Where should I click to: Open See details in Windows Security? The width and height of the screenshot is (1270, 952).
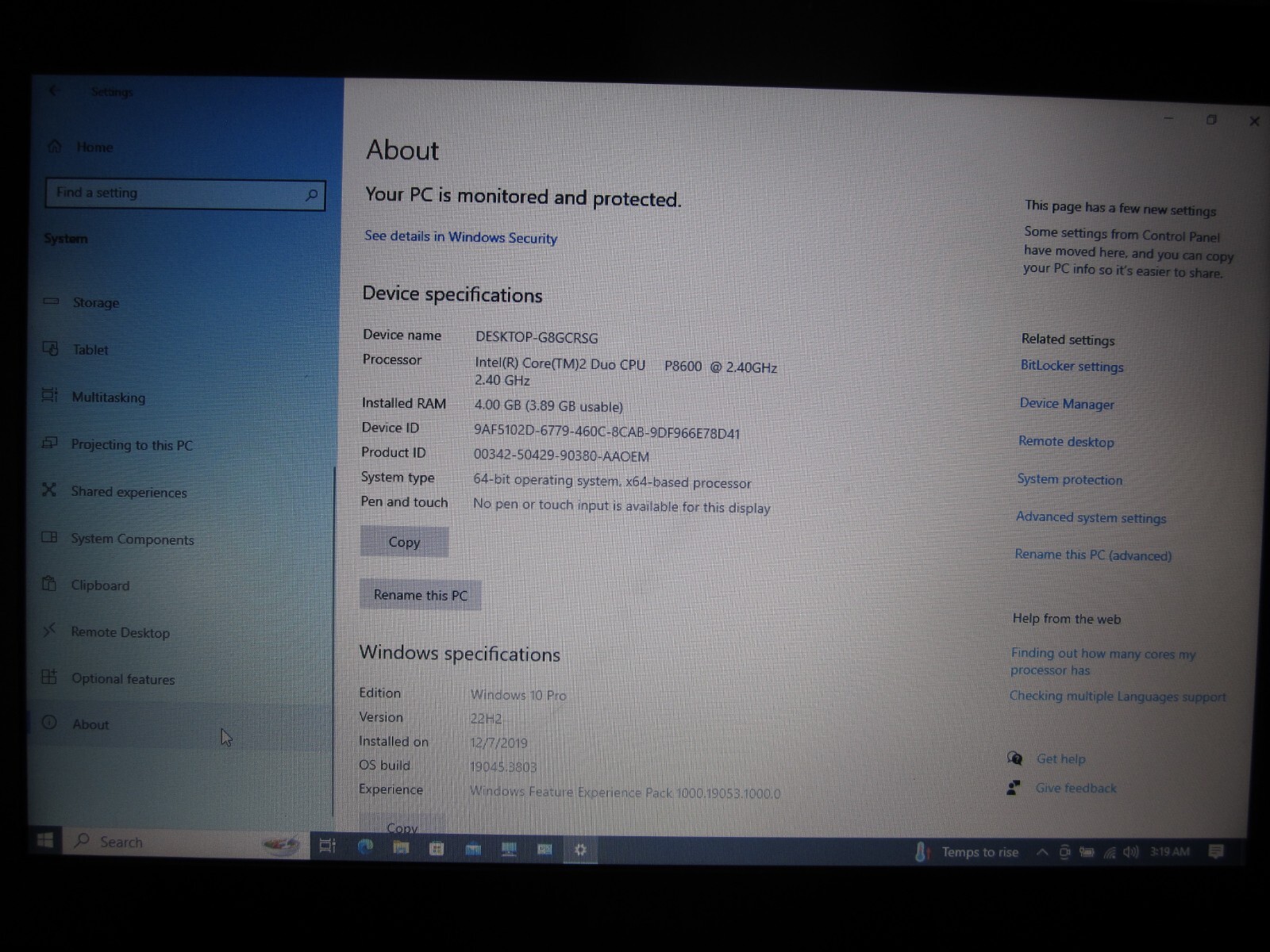(x=460, y=237)
